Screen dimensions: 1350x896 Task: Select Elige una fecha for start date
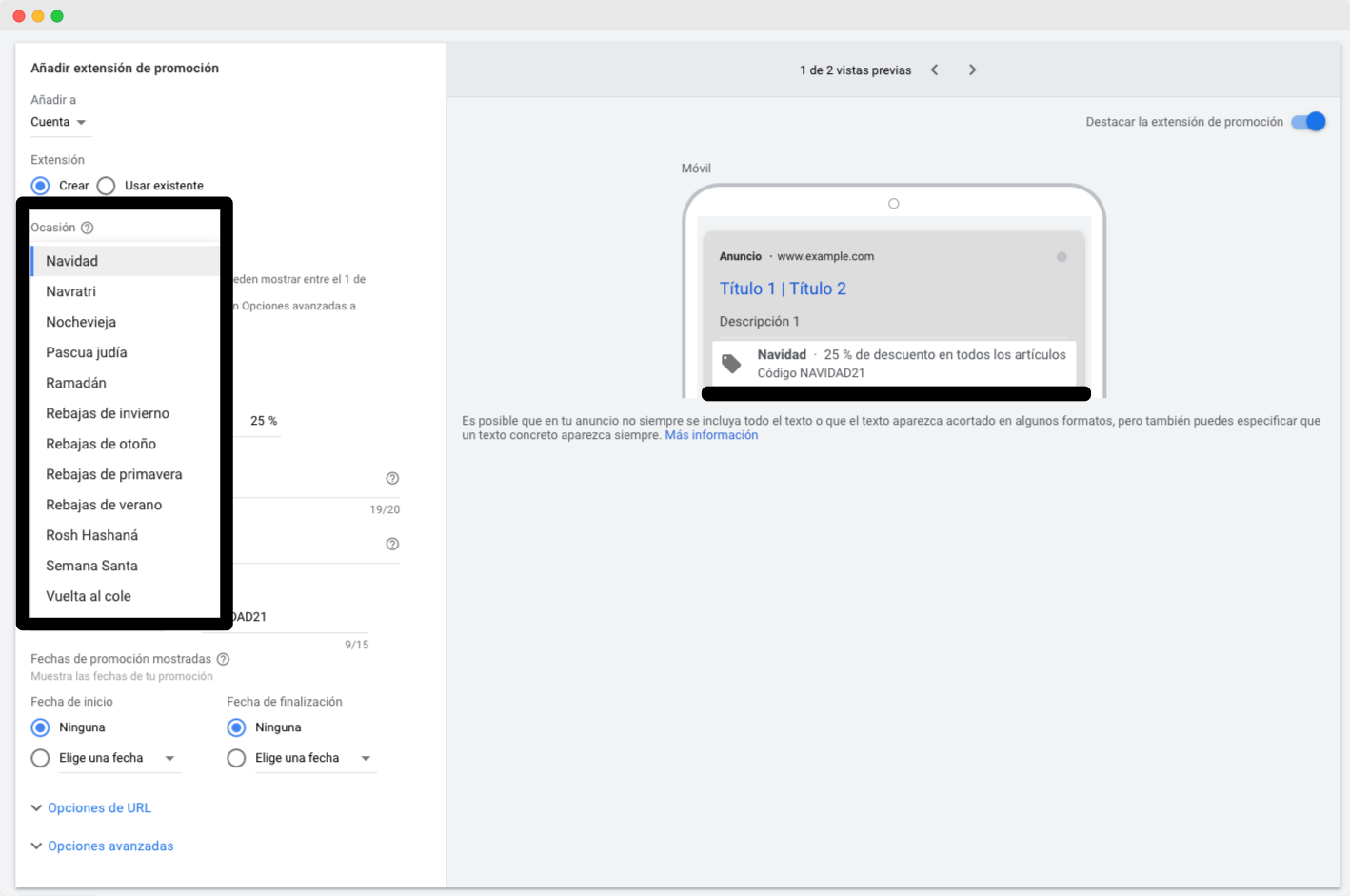point(40,758)
